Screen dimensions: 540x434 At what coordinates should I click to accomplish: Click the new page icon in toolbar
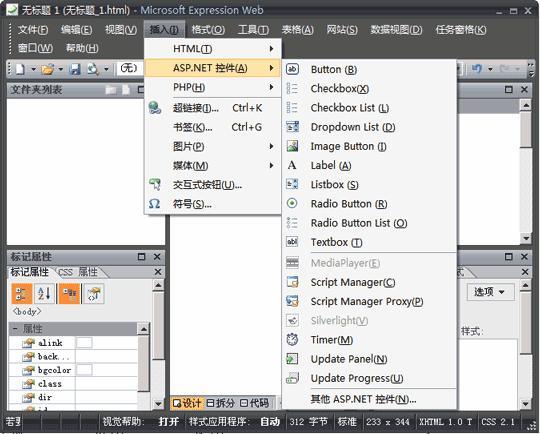click(20, 69)
